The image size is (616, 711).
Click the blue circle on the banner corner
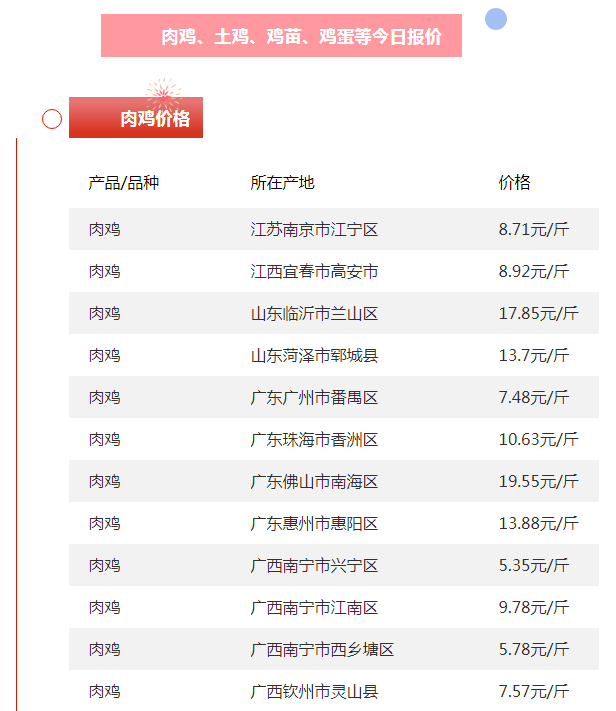(x=495, y=19)
